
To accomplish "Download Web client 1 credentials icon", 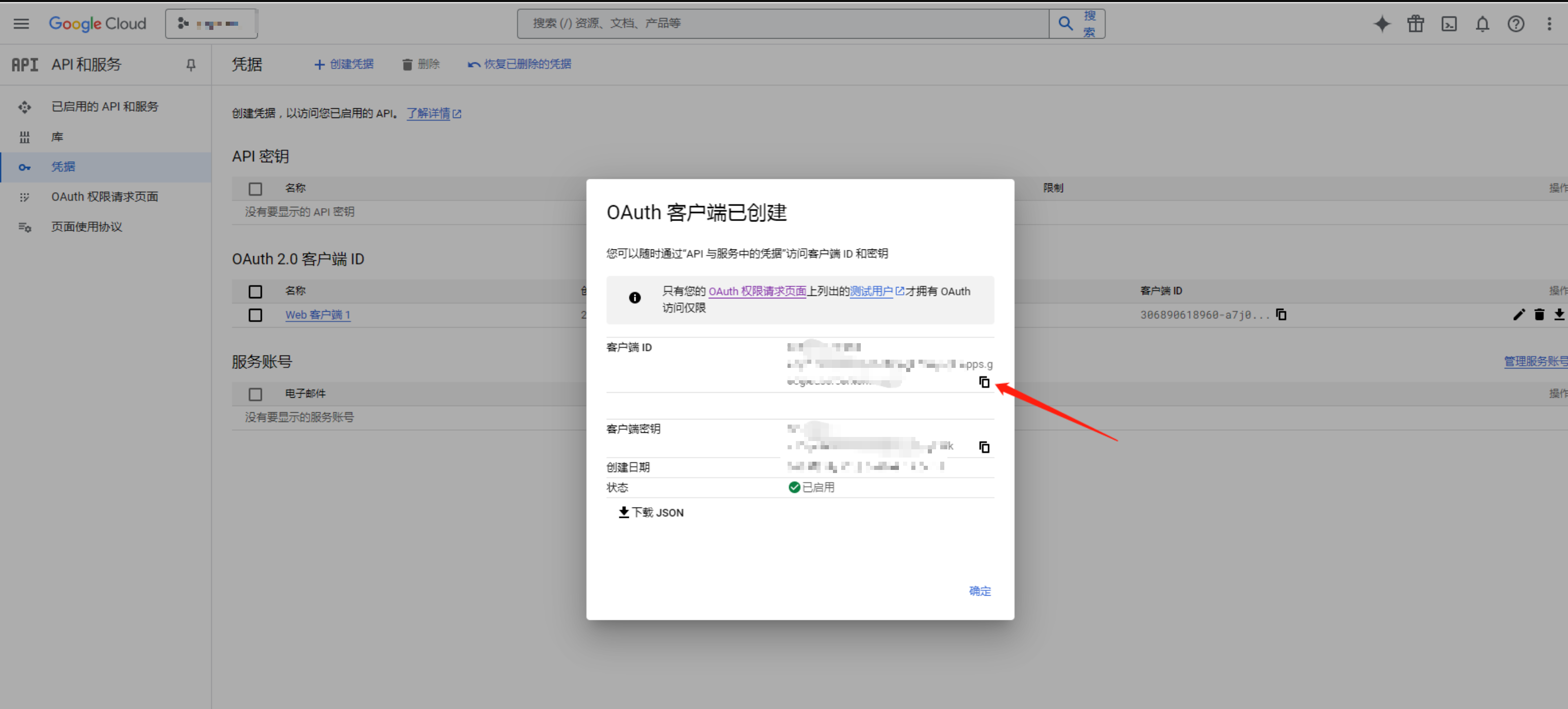I will (1559, 315).
